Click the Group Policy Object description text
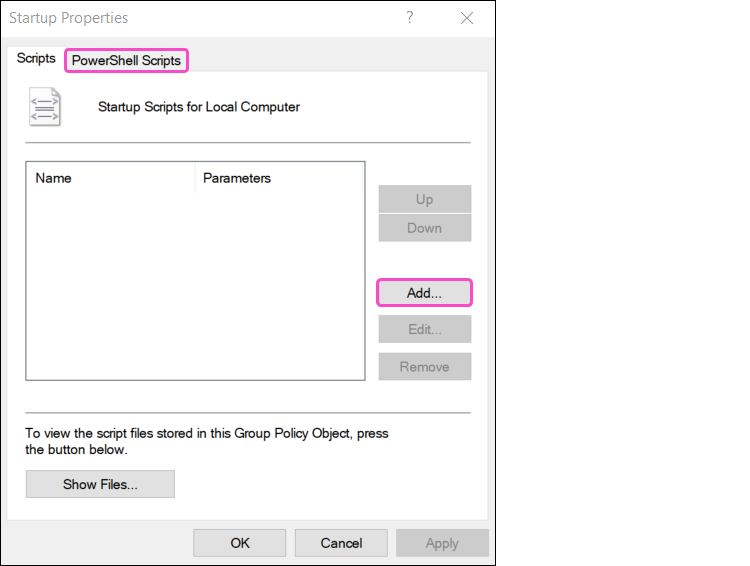The width and height of the screenshot is (750, 566). tap(207, 441)
